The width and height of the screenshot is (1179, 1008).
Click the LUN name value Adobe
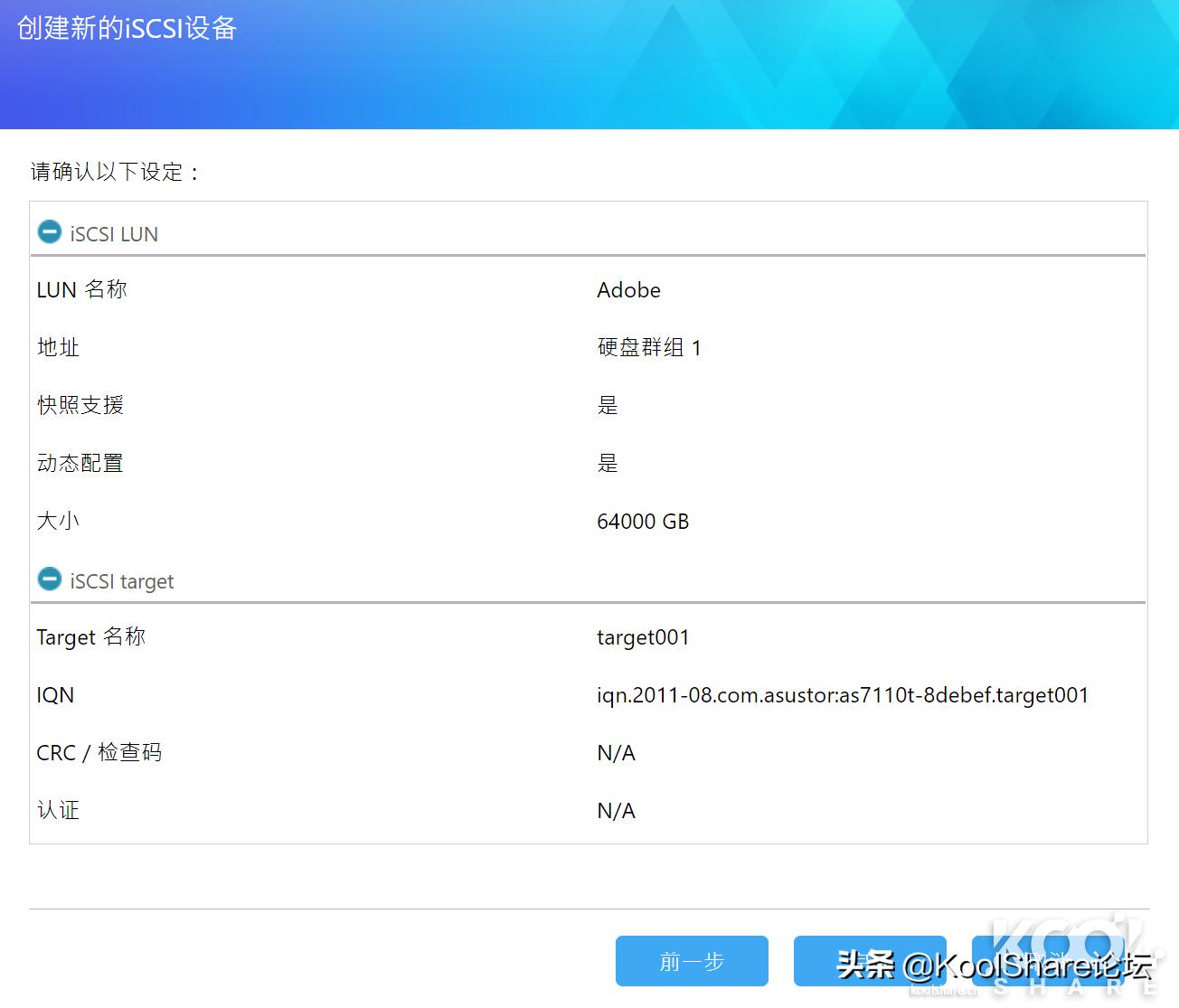(628, 290)
